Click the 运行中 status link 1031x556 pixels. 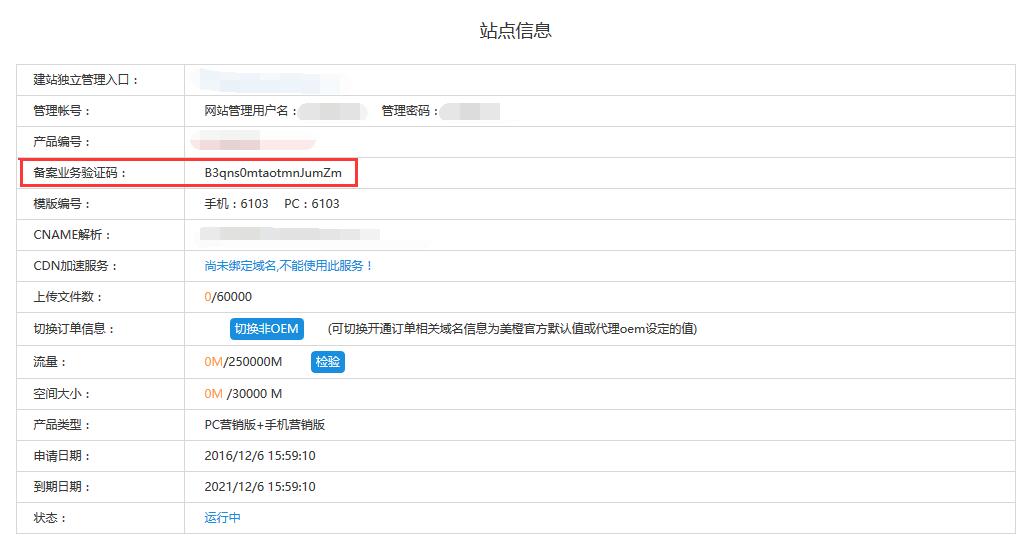point(222,517)
